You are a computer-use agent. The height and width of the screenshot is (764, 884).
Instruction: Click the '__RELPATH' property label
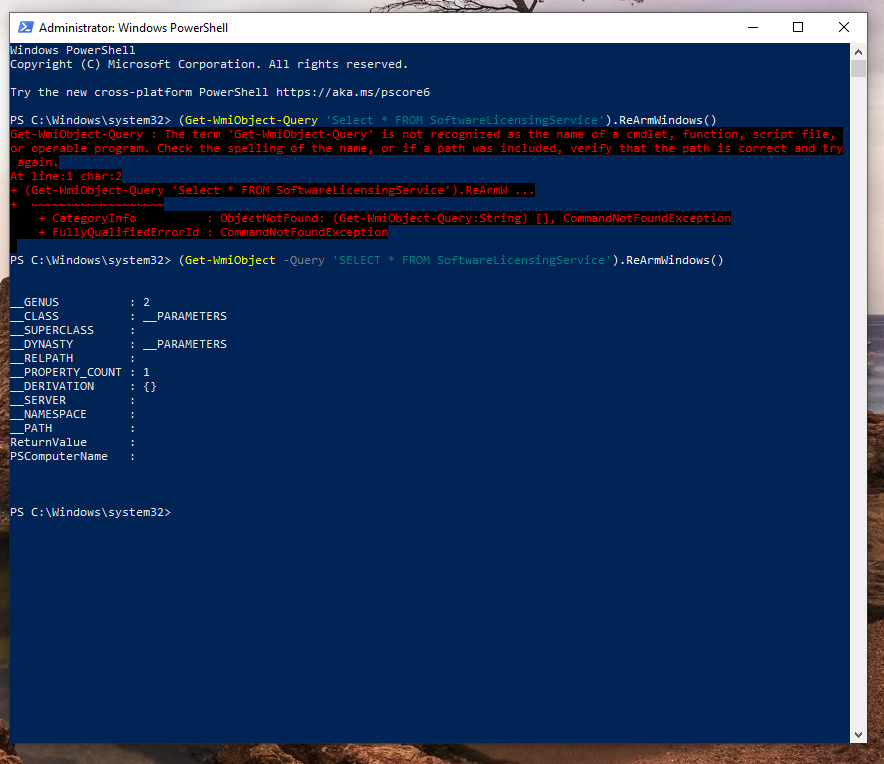(x=42, y=358)
